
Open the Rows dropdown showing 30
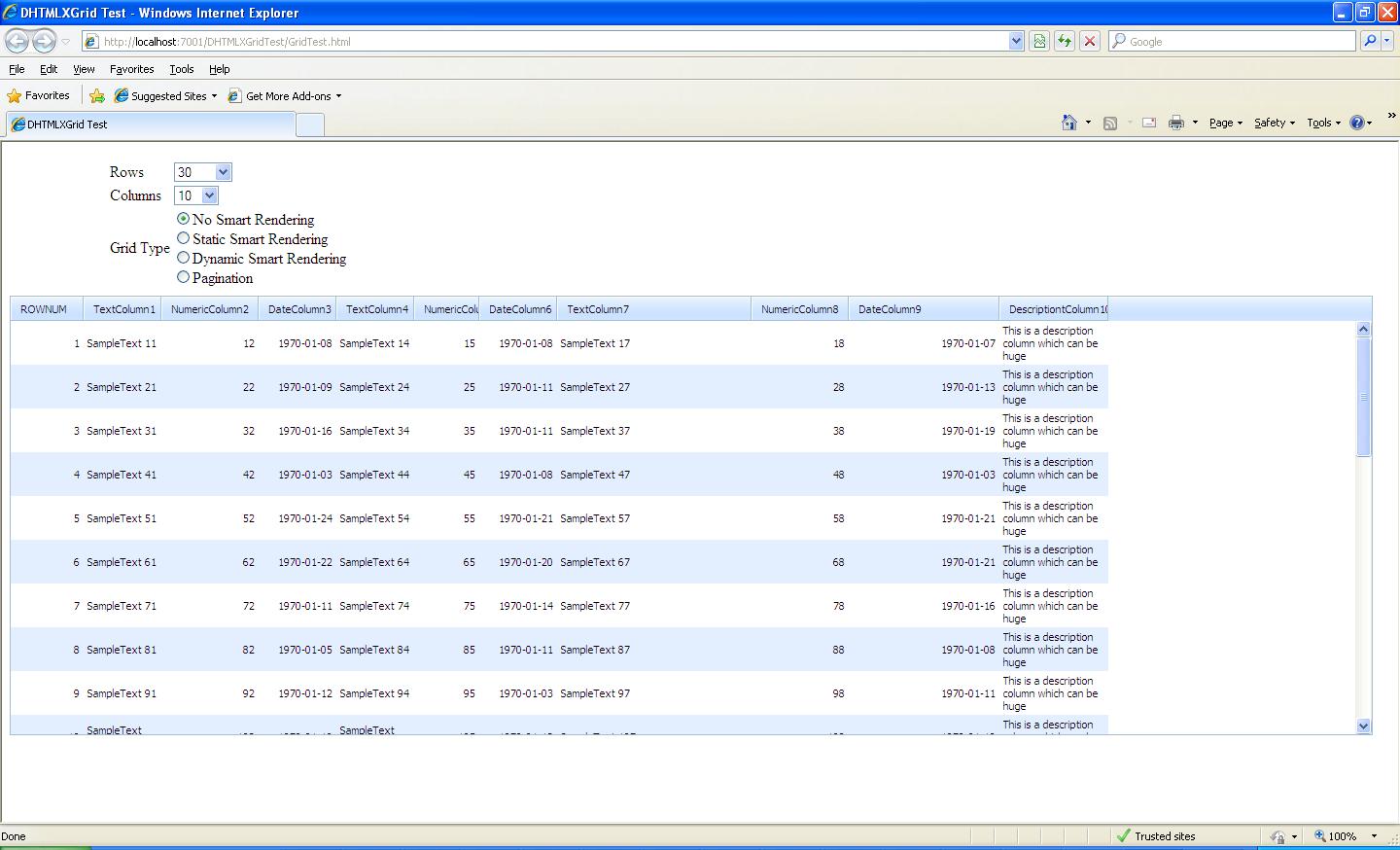pos(202,172)
